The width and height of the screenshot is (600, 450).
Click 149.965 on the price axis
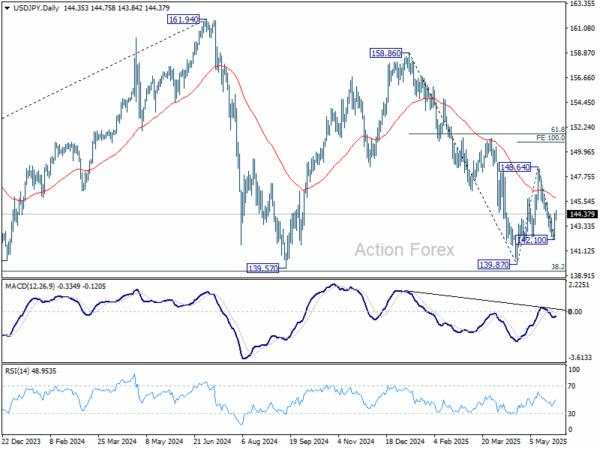pyautogui.click(x=582, y=152)
